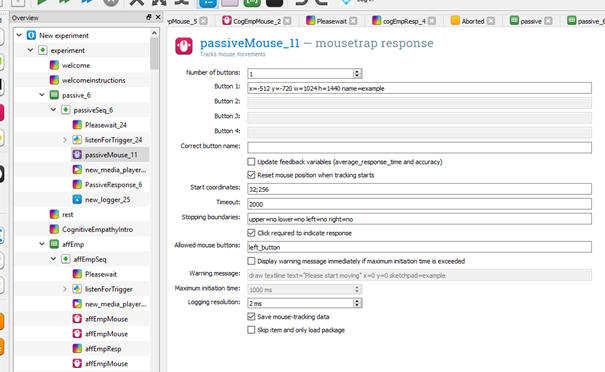Screen dimensions: 605x372
Task: Decrease Logging resolution with down arrow
Action: pos(357,305)
